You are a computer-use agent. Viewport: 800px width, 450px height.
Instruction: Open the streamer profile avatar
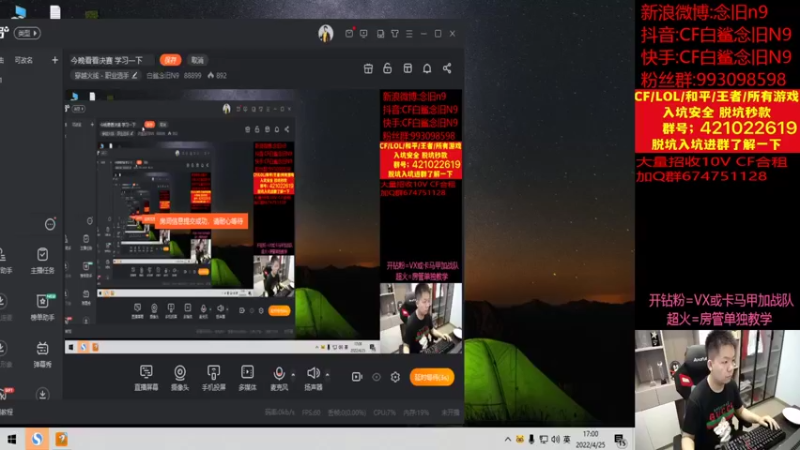326,34
